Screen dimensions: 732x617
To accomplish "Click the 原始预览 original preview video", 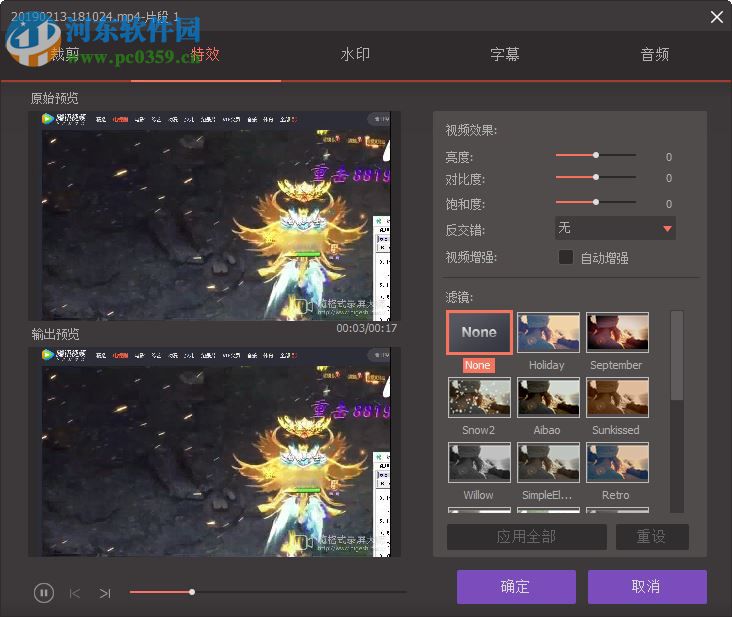I will coord(214,216).
